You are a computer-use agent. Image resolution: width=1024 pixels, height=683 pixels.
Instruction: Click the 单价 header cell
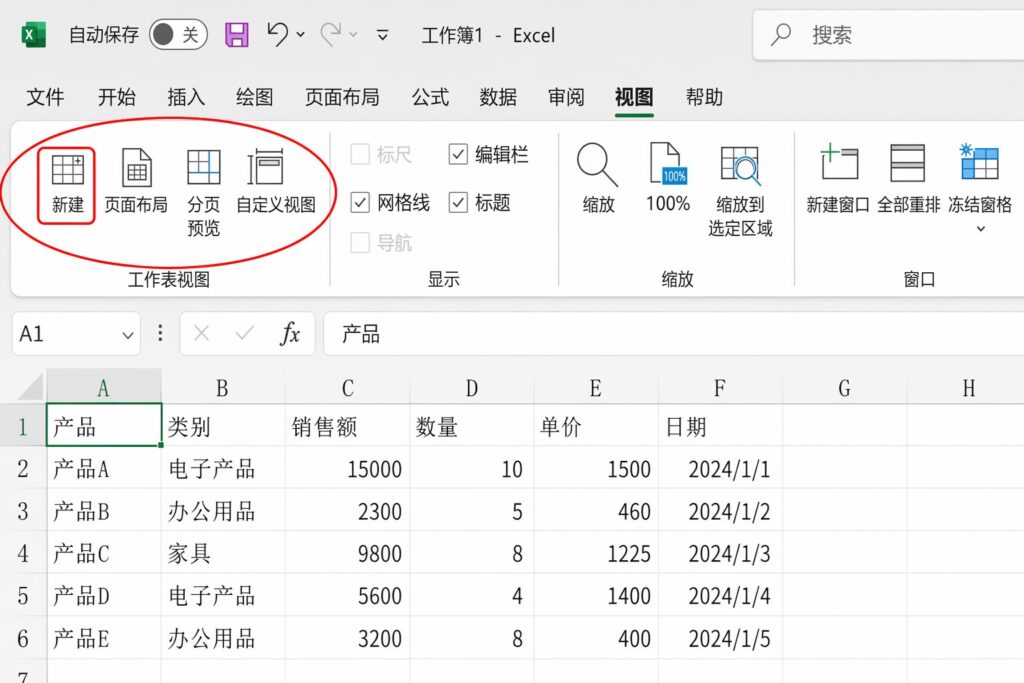click(596, 425)
